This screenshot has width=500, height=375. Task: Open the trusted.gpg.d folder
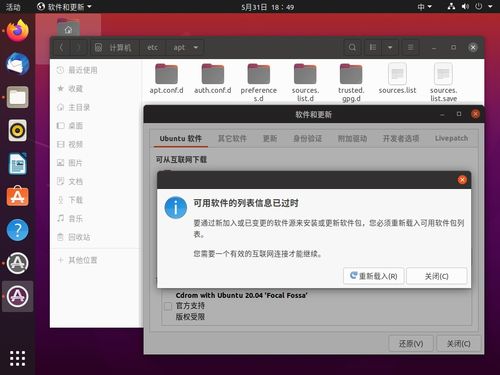point(351,82)
